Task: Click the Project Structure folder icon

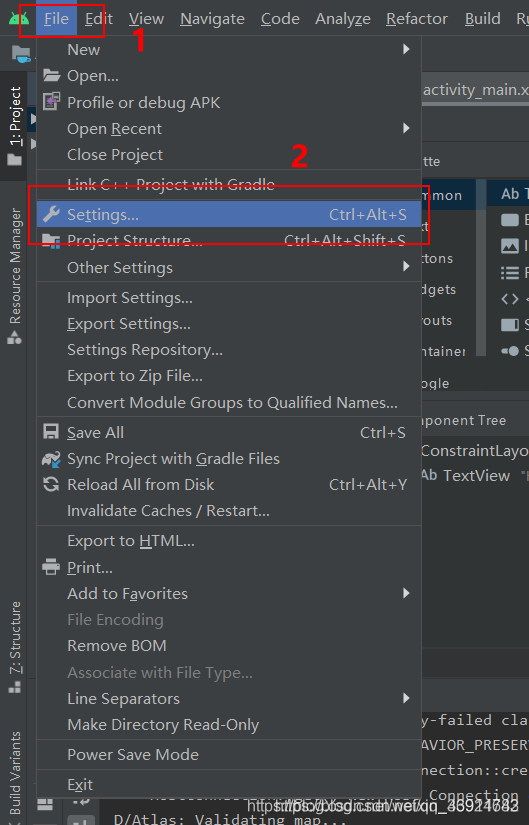Action: tap(51, 240)
